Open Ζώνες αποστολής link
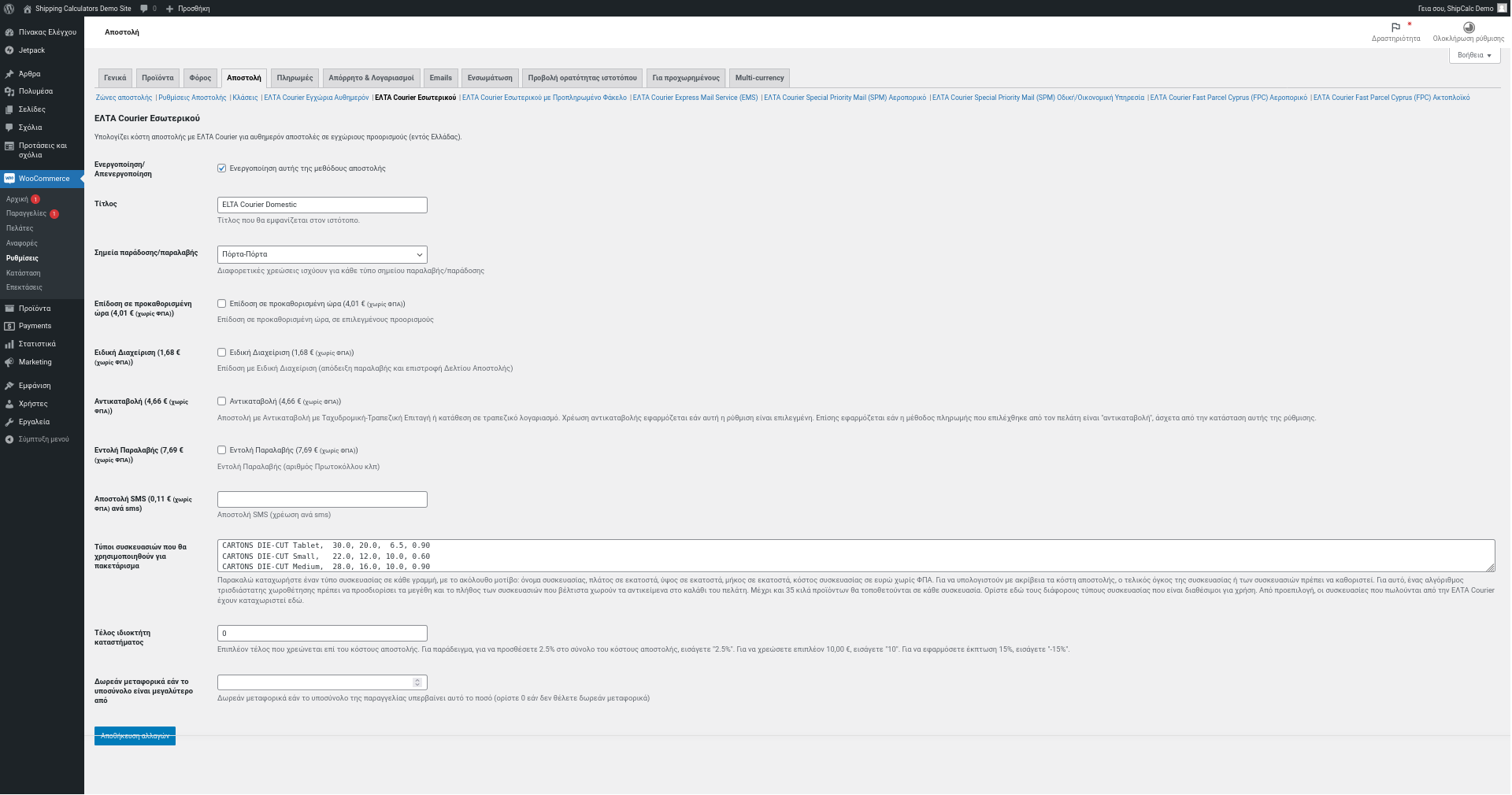 click(x=124, y=98)
